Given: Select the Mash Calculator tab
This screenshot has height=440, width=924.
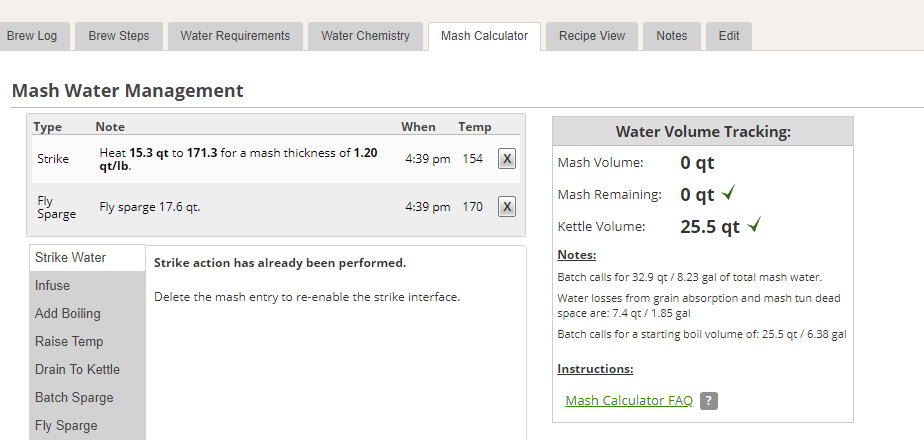Looking at the screenshot, I should 484,36.
